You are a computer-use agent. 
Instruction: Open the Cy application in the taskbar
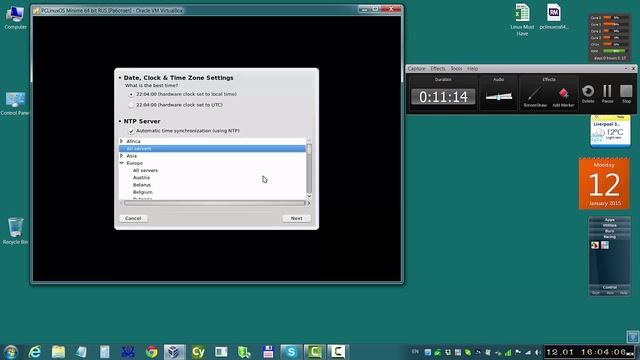198,351
